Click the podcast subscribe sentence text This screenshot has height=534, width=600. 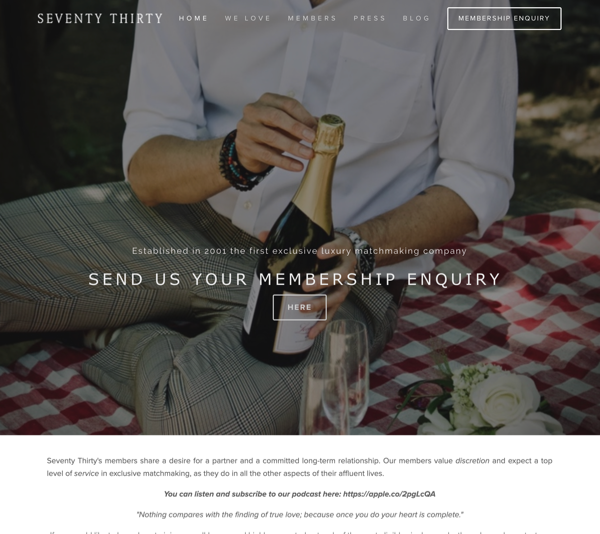coord(300,494)
